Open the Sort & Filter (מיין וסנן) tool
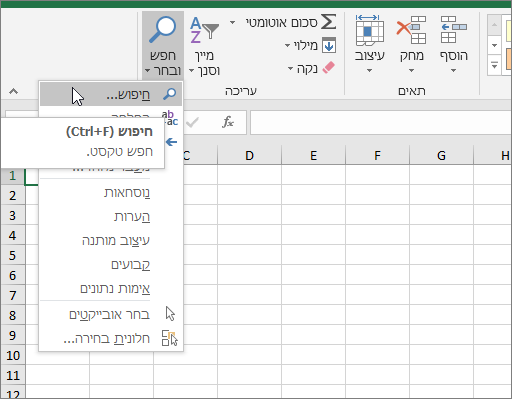 pyautogui.click(x=204, y=45)
